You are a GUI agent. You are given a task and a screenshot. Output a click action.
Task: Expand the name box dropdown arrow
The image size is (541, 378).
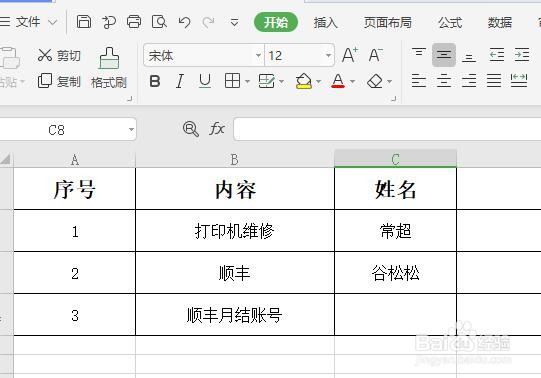pyautogui.click(x=131, y=130)
